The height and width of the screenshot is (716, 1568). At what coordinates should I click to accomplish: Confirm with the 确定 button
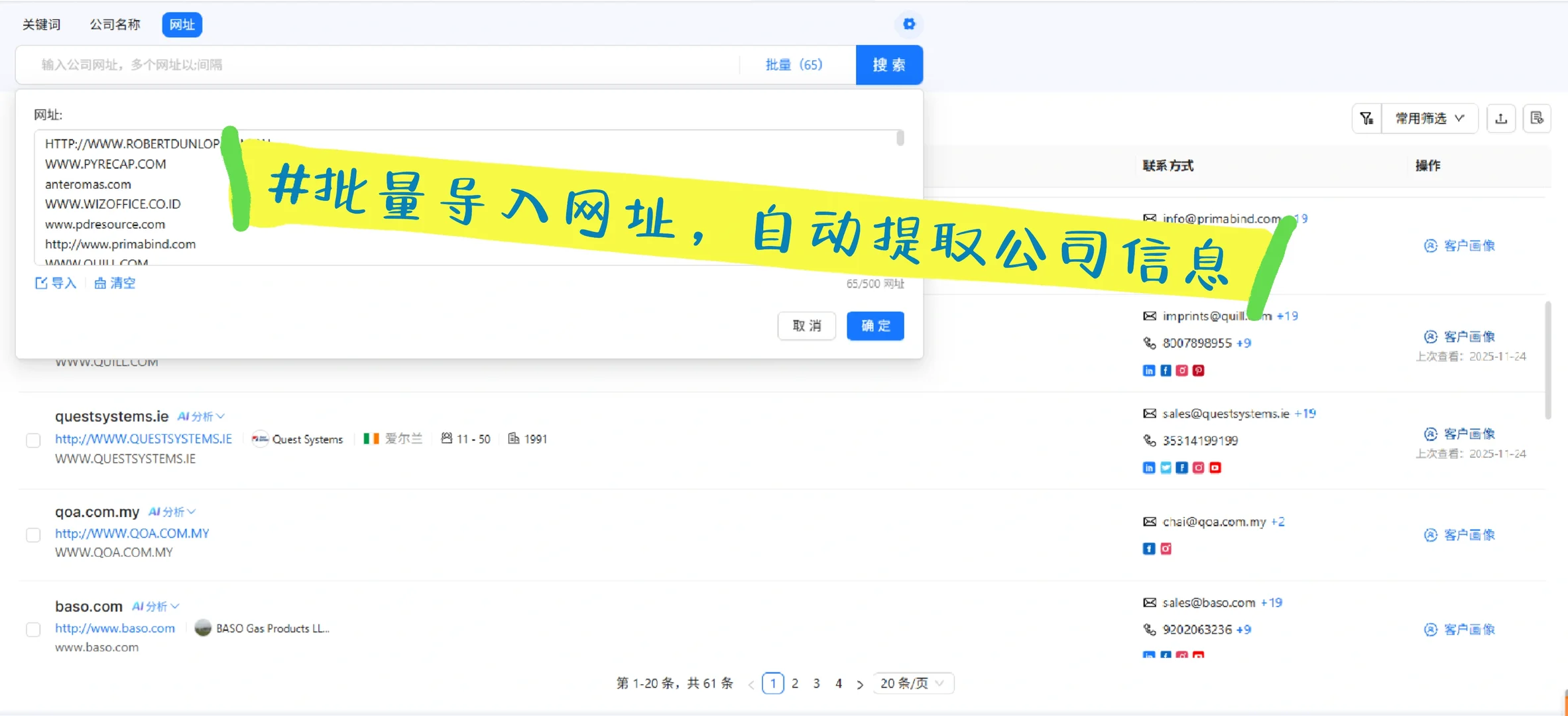point(874,326)
